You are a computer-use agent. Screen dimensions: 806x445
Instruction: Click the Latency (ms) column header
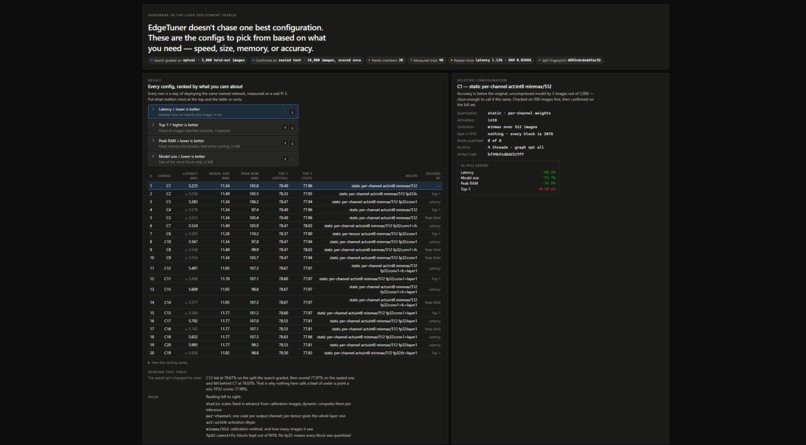[190, 176]
